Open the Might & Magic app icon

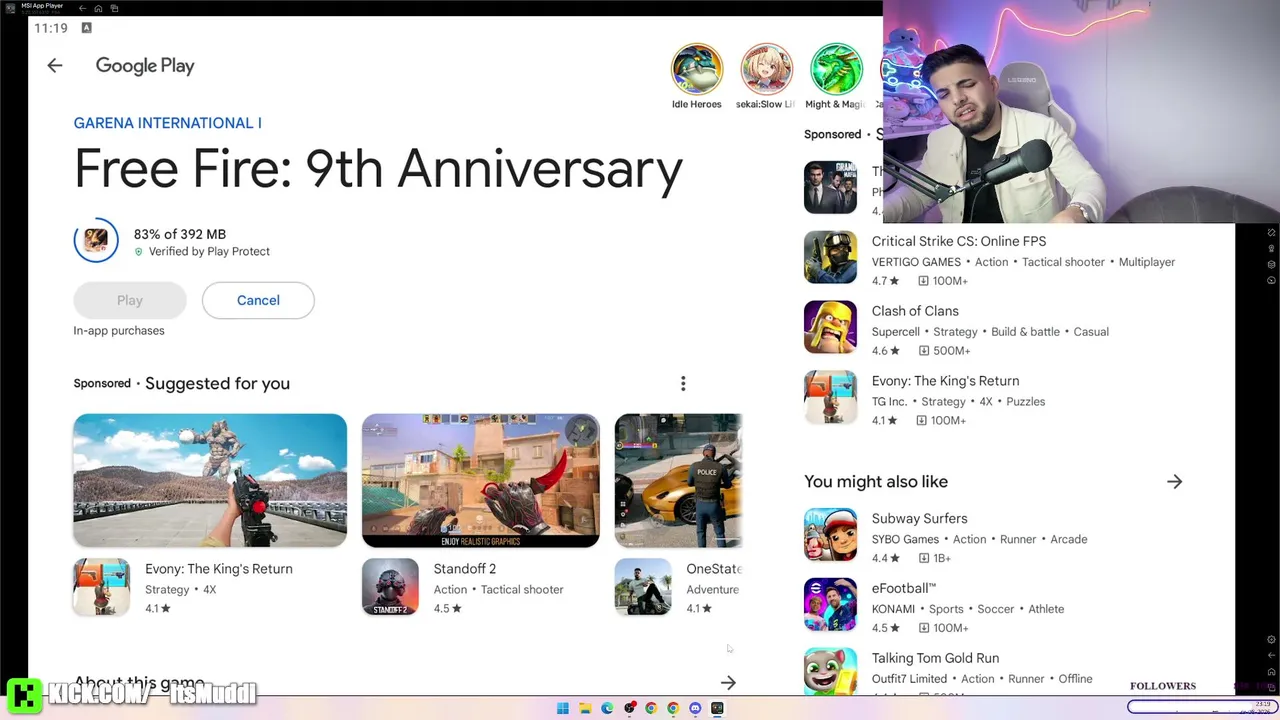tap(836, 68)
